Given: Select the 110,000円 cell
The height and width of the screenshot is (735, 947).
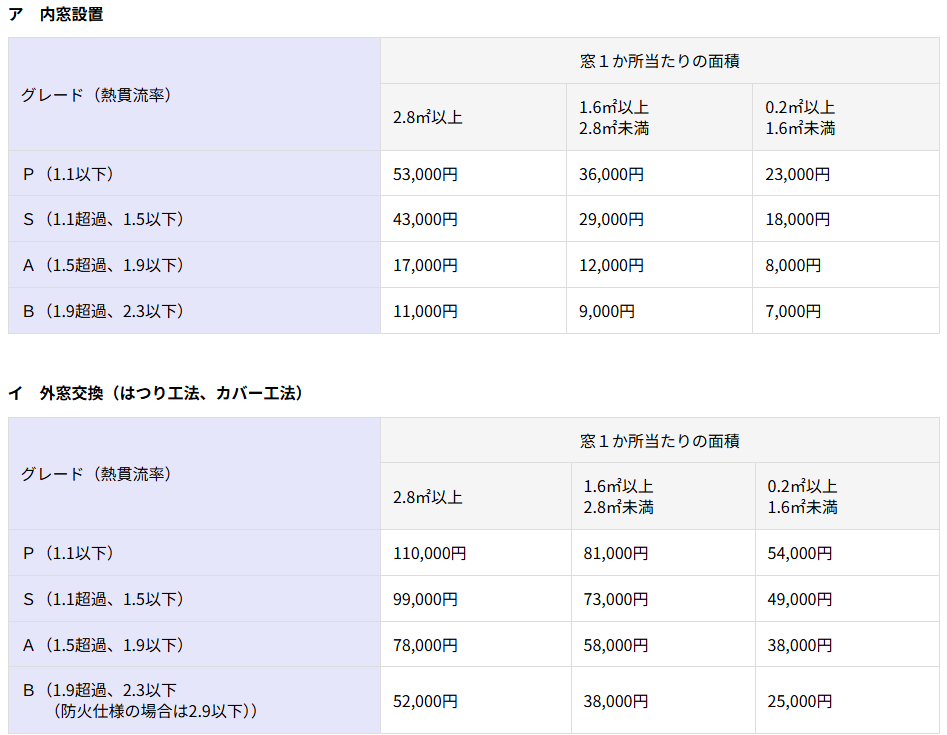Looking at the screenshot, I should (x=429, y=553).
